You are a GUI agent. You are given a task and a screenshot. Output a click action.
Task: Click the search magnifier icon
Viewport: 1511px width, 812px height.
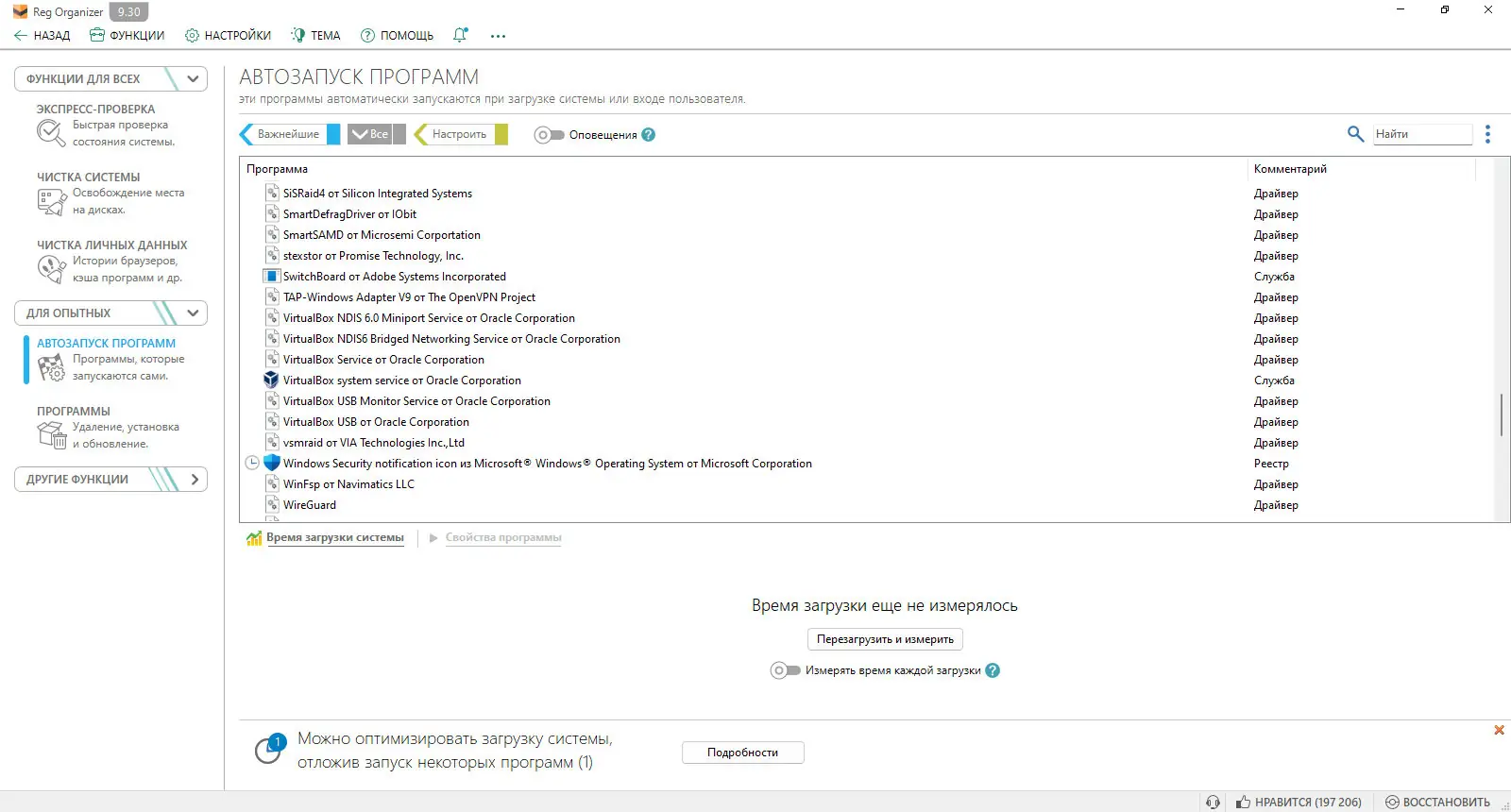coord(1355,134)
